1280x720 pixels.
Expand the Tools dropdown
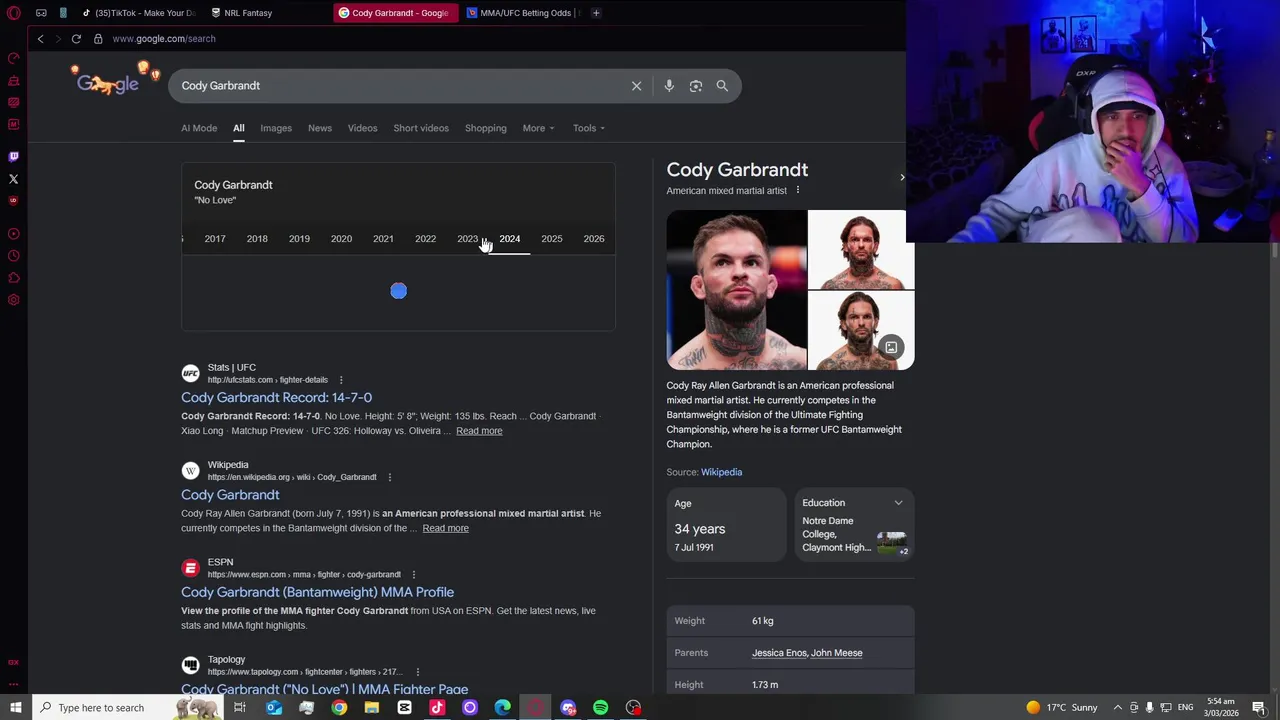pyautogui.click(x=589, y=128)
